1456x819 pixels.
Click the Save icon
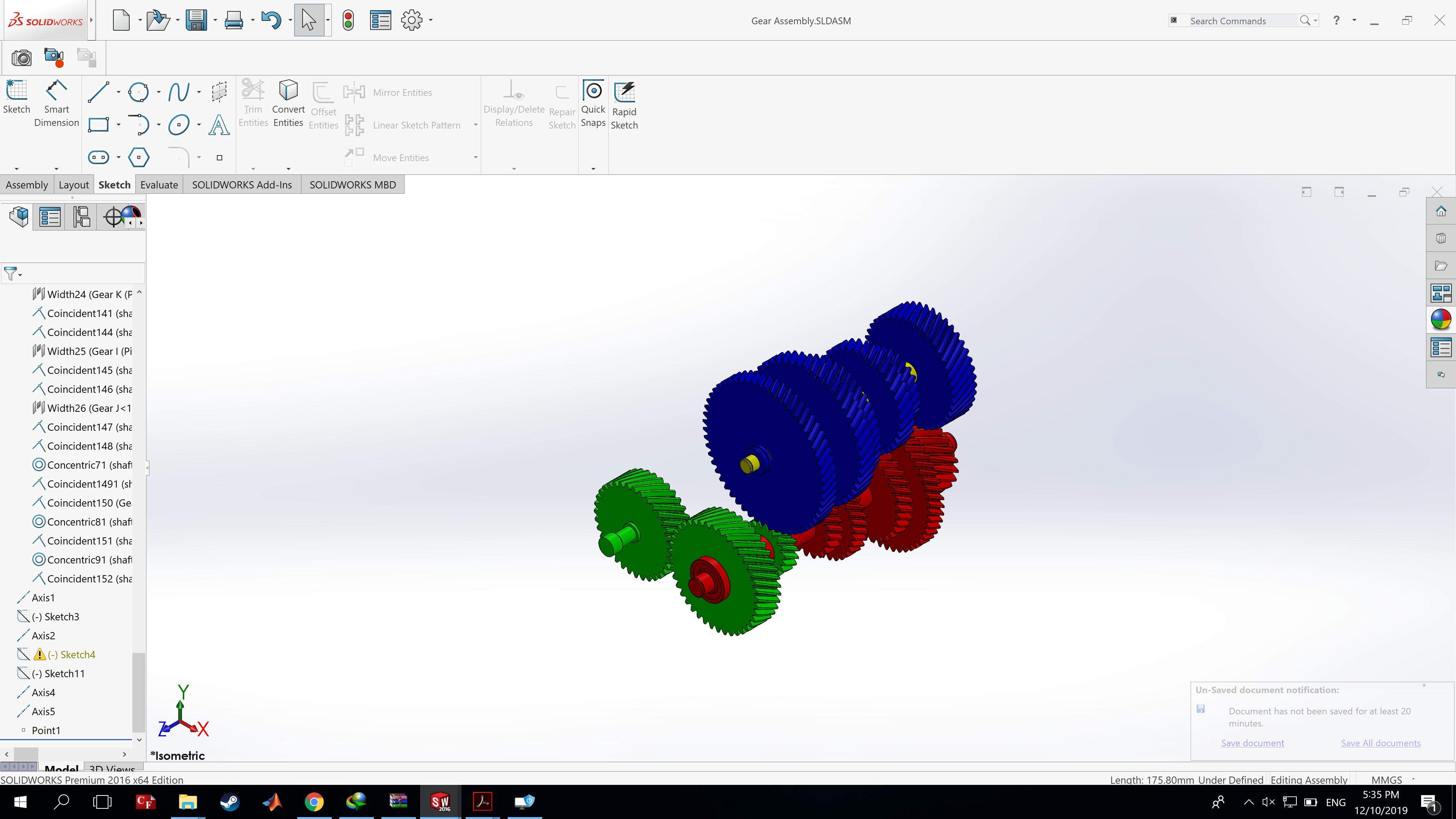pos(196,20)
